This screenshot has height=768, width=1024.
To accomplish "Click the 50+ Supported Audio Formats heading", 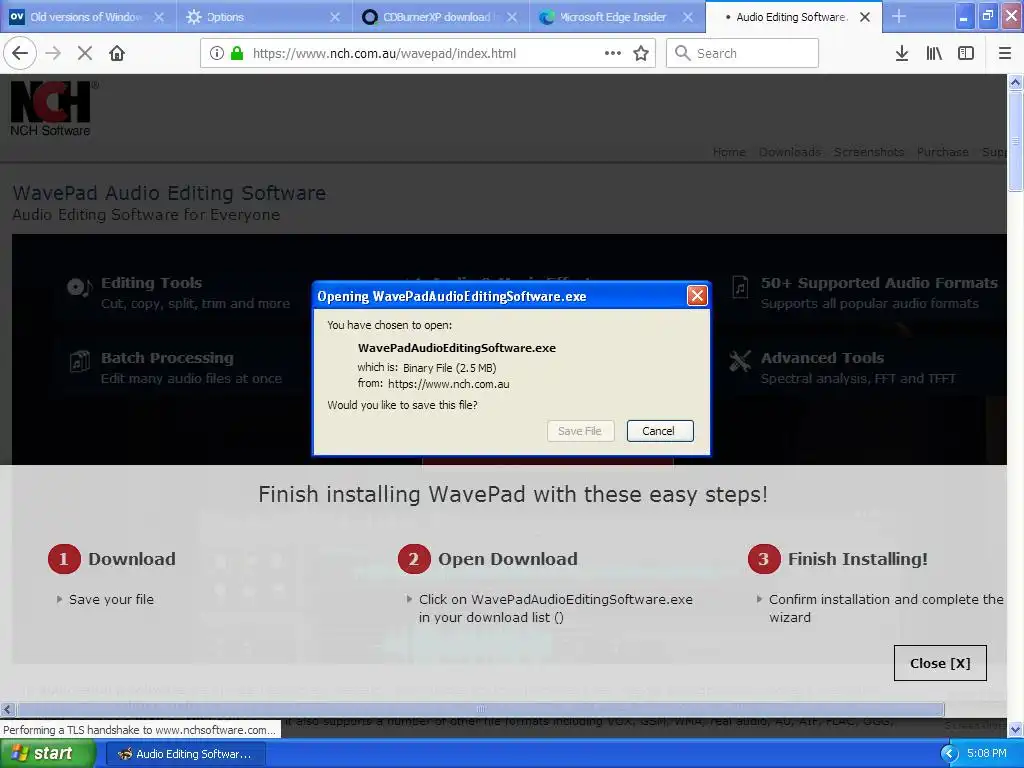I will coord(879,283).
